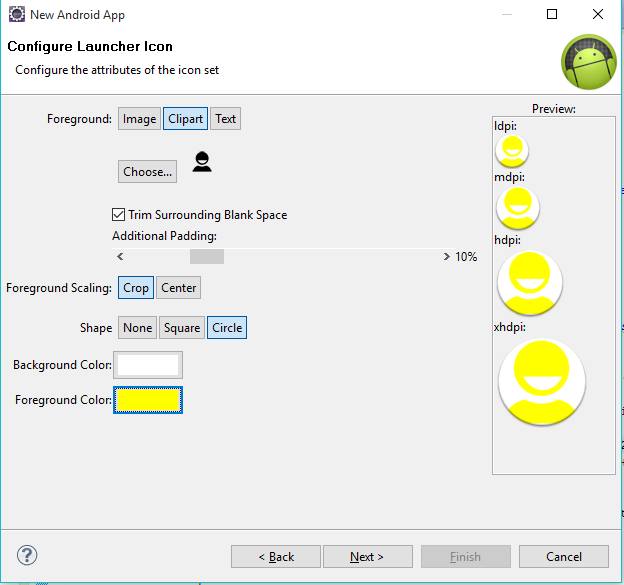Screen dimensions: 624x585
Task: Cancel the New Android App wizard
Action: [564, 556]
